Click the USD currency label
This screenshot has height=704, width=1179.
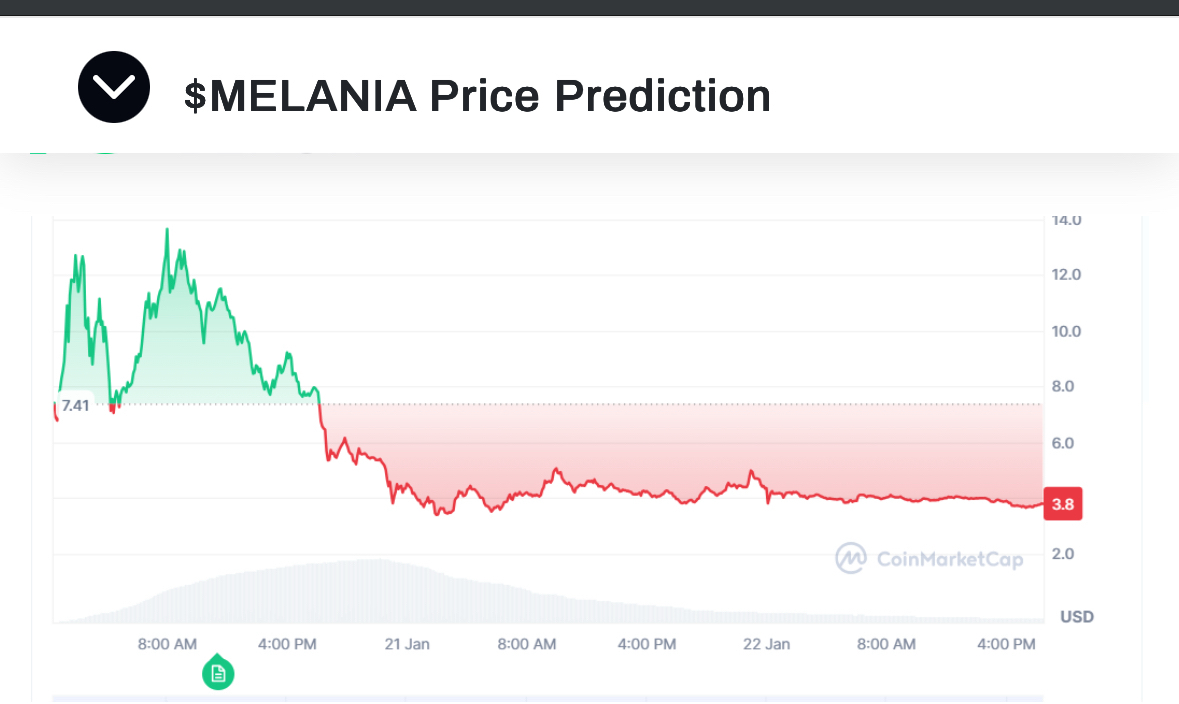[x=1076, y=617]
